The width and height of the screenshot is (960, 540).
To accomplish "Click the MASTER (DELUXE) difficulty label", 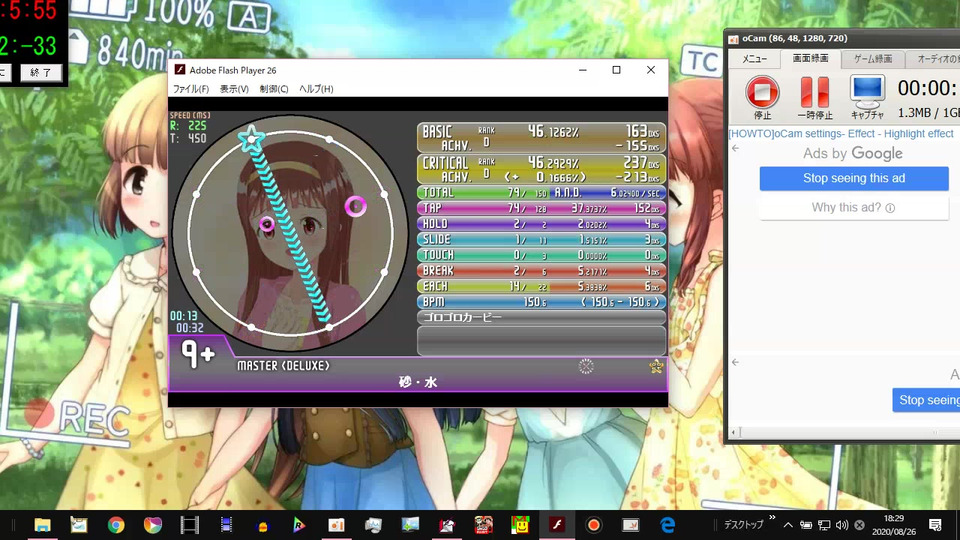I will coord(283,366).
